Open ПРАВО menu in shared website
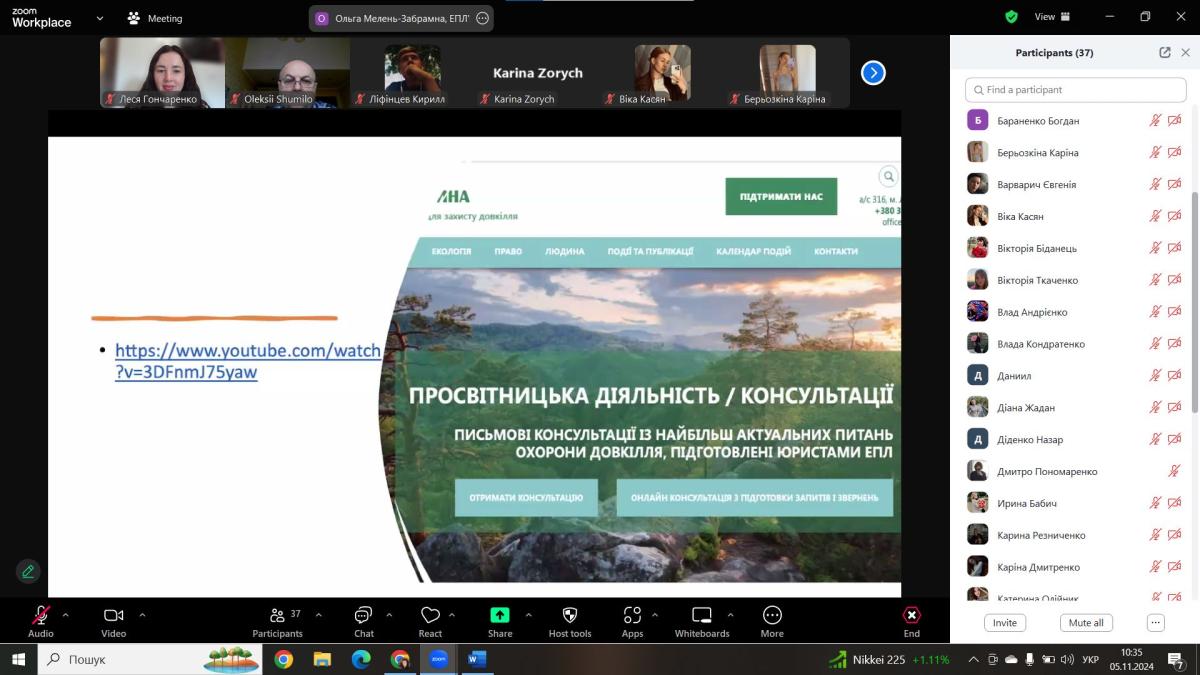 [508, 252]
